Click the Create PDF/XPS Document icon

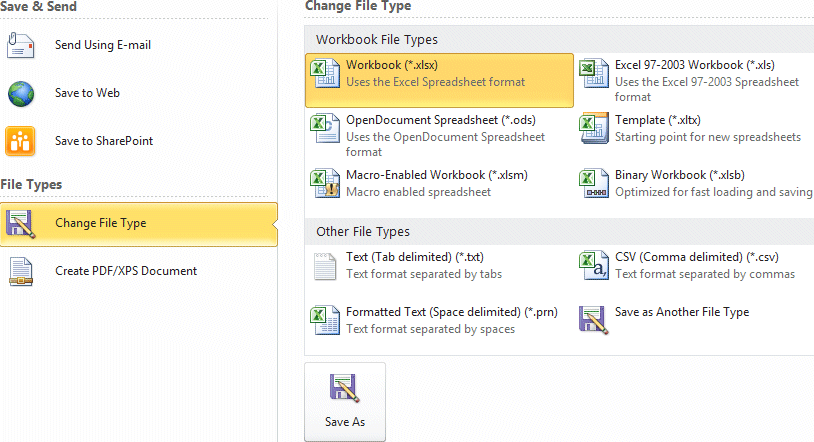22,271
